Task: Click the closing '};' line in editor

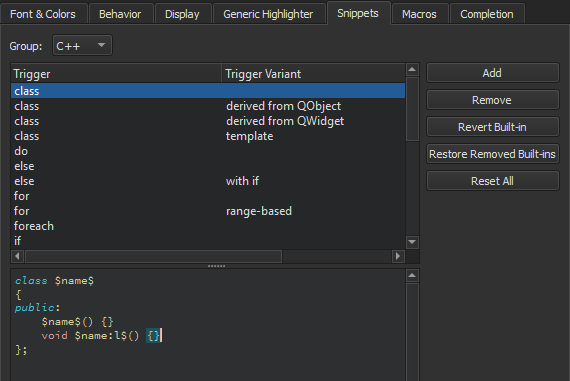Action: (21, 350)
